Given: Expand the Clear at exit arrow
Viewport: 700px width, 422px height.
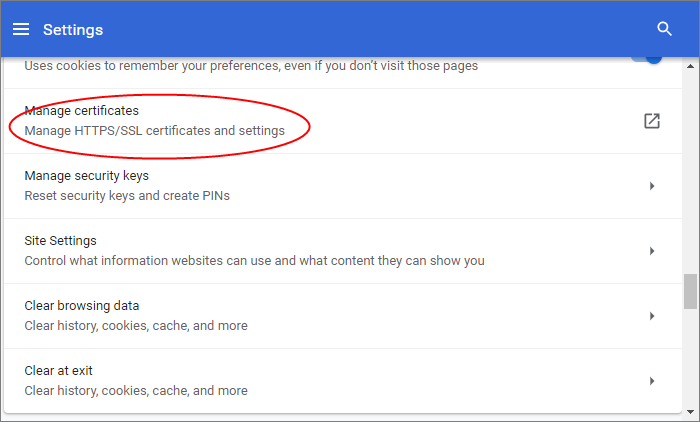Looking at the screenshot, I should pyautogui.click(x=652, y=381).
